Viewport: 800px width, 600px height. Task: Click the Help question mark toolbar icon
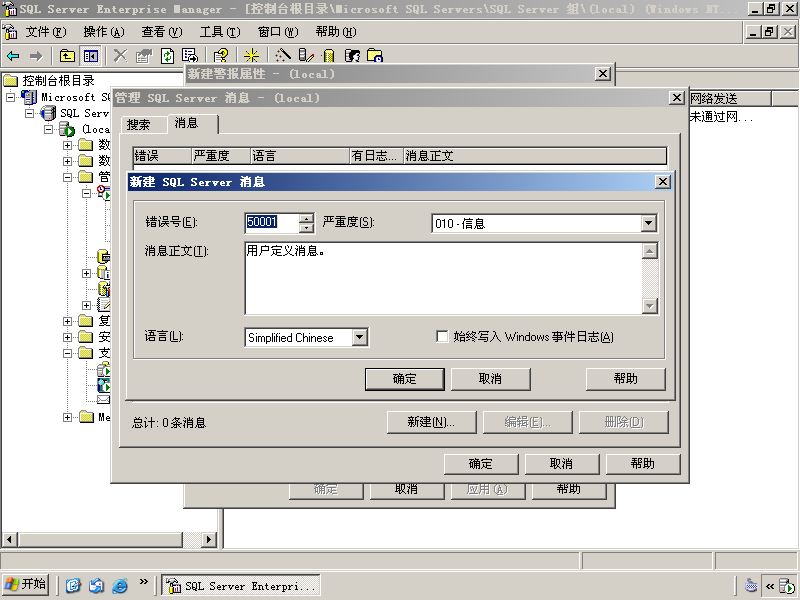click(x=221, y=56)
